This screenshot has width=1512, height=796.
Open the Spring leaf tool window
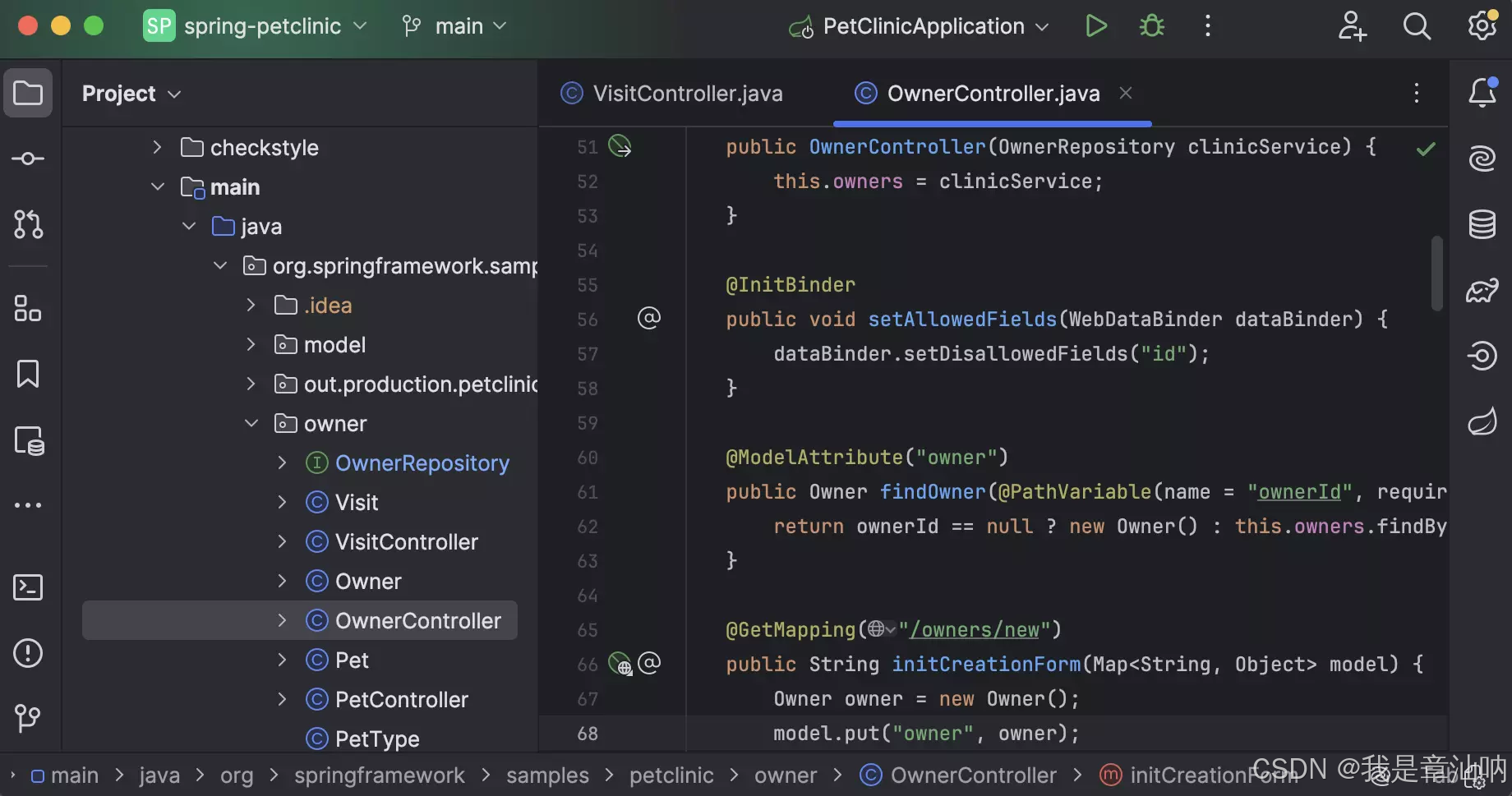pos(1482,422)
